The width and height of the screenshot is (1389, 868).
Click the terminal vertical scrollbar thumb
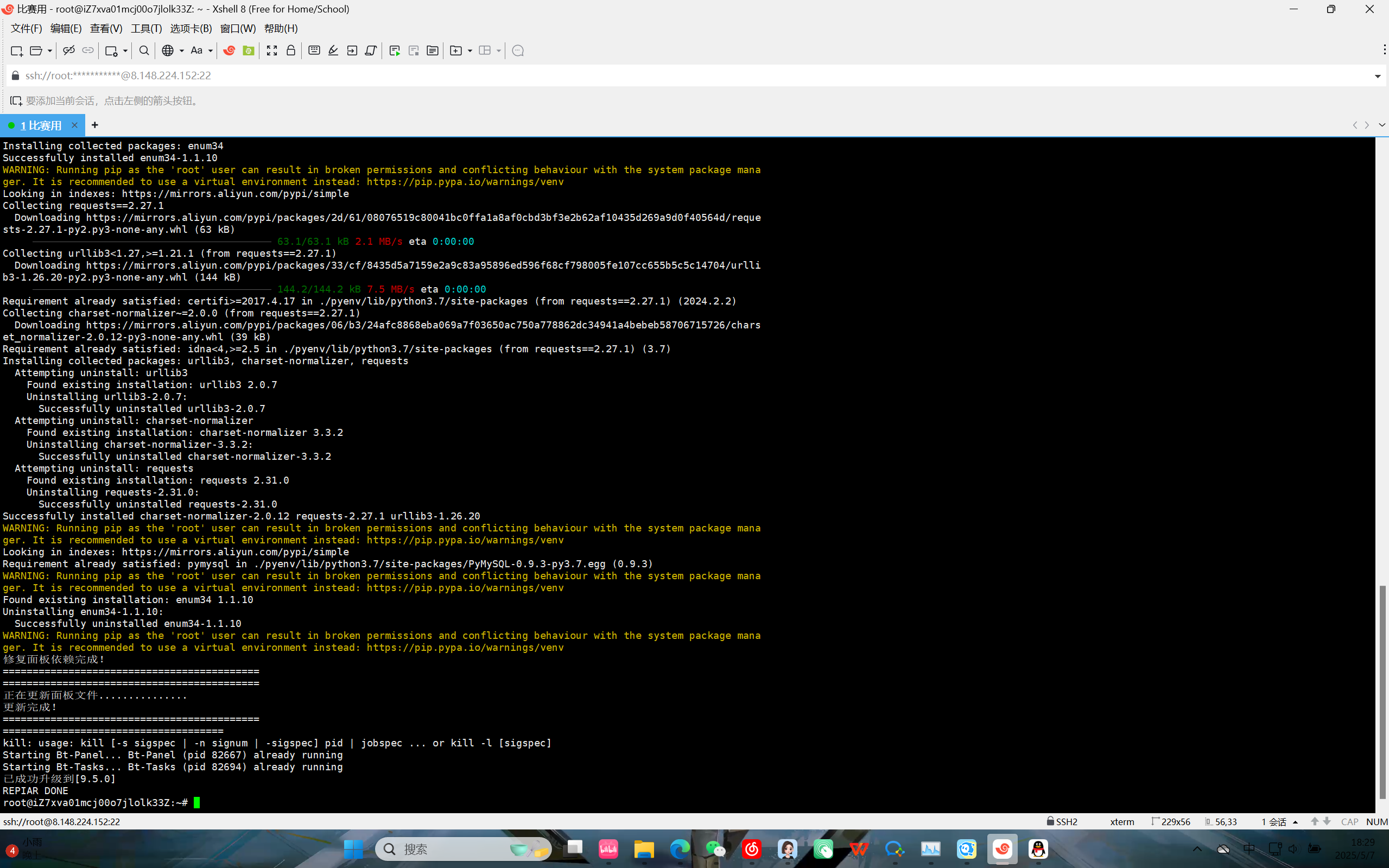click(x=1382, y=692)
